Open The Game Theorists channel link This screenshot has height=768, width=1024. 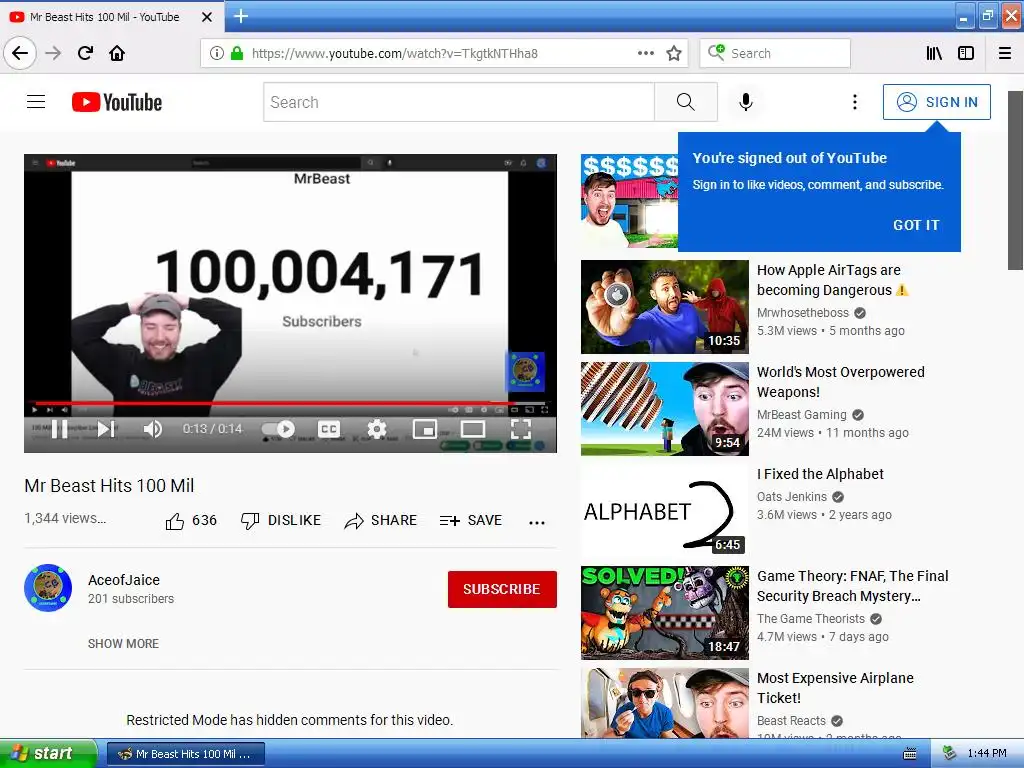click(810, 618)
